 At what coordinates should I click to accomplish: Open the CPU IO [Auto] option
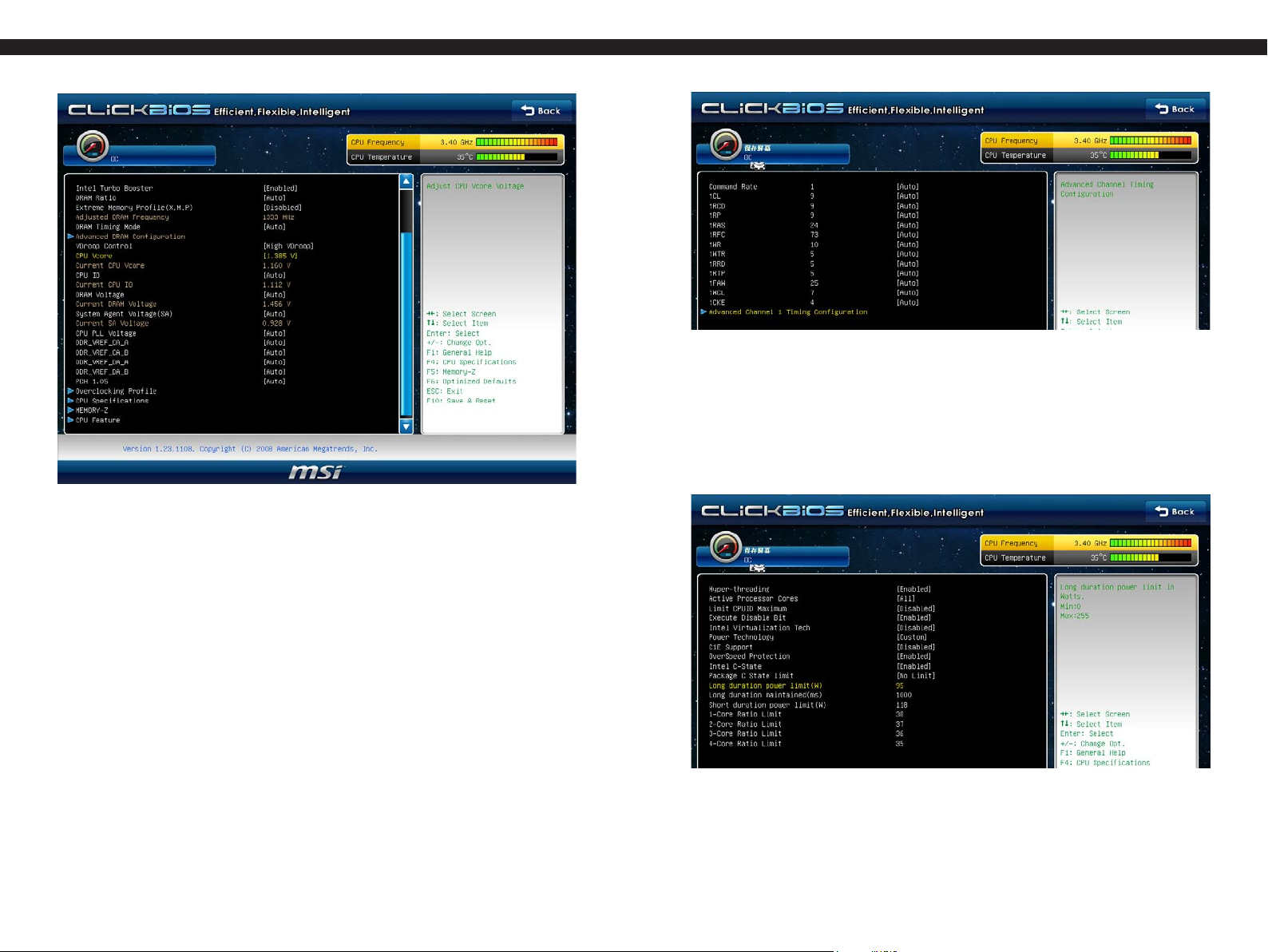coord(274,276)
